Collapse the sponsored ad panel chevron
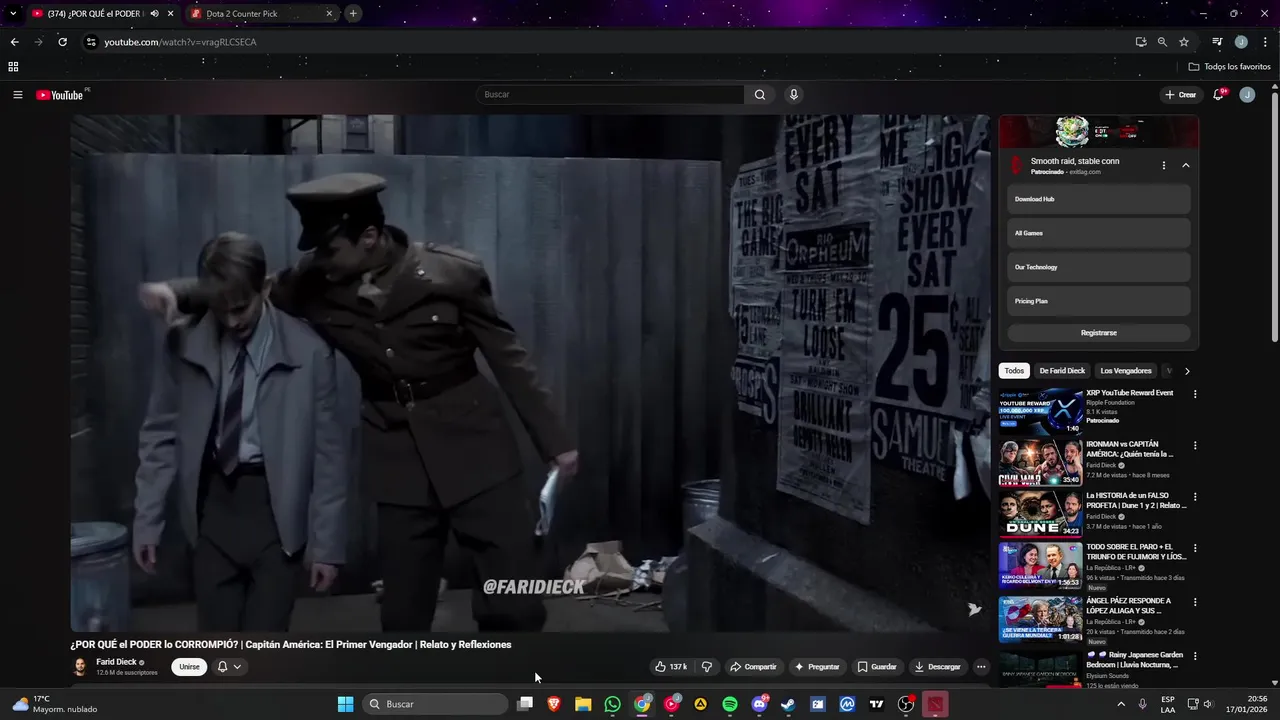 (x=1186, y=166)
